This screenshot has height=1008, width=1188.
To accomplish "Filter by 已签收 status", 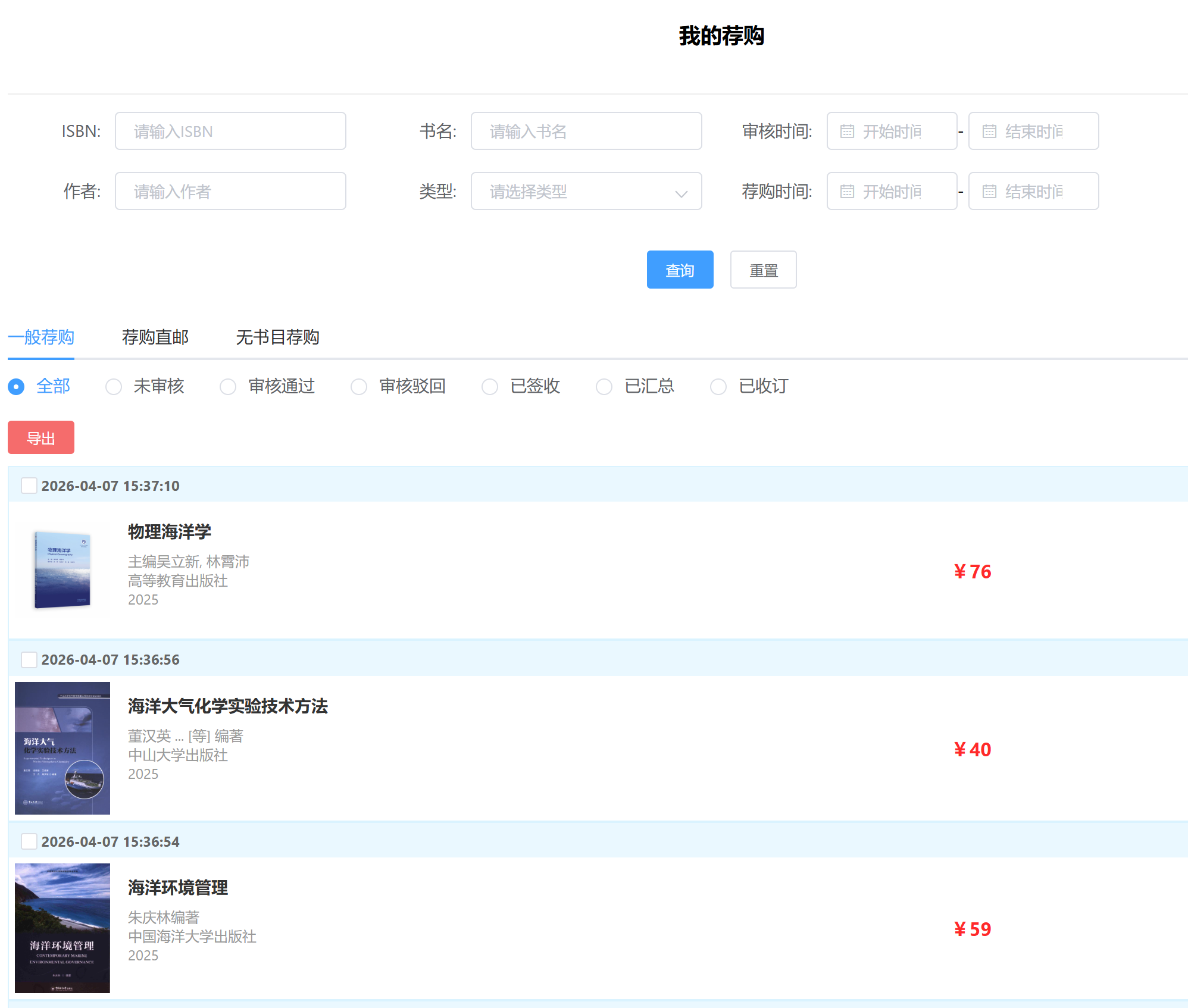I will point(490,387).
